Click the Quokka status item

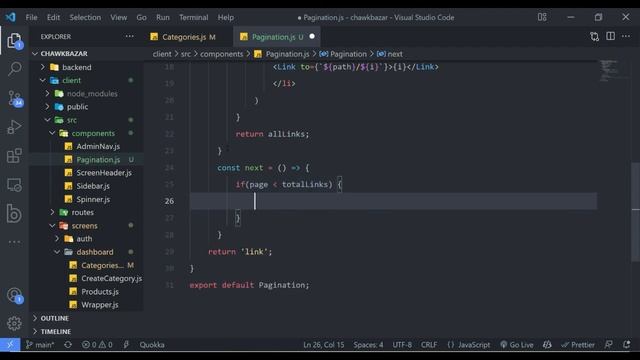click(x=152, y=345)
